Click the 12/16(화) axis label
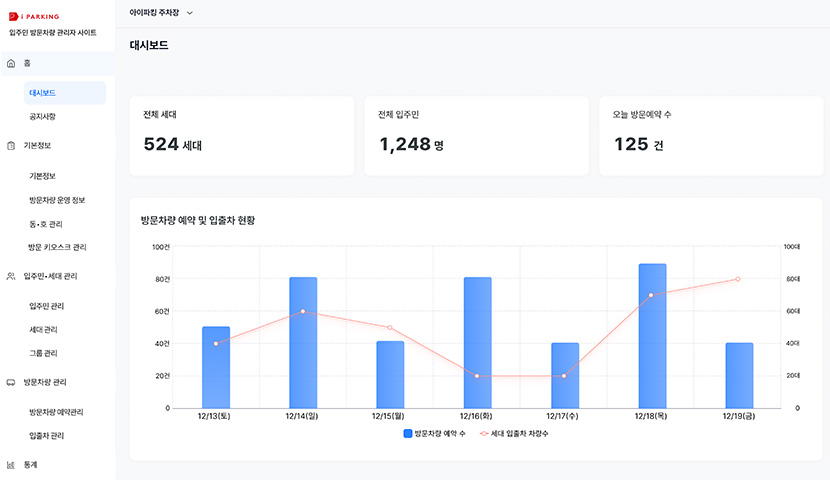Image resolution: width=830 pixels, height=480 pixels. pos(476,416)
